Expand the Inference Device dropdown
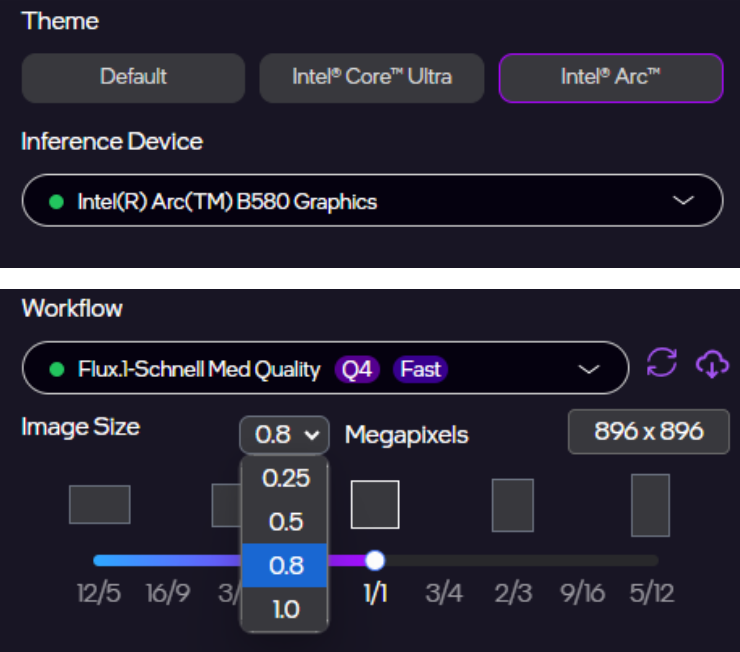Screen dimensions: 740x652 point(683,201)
